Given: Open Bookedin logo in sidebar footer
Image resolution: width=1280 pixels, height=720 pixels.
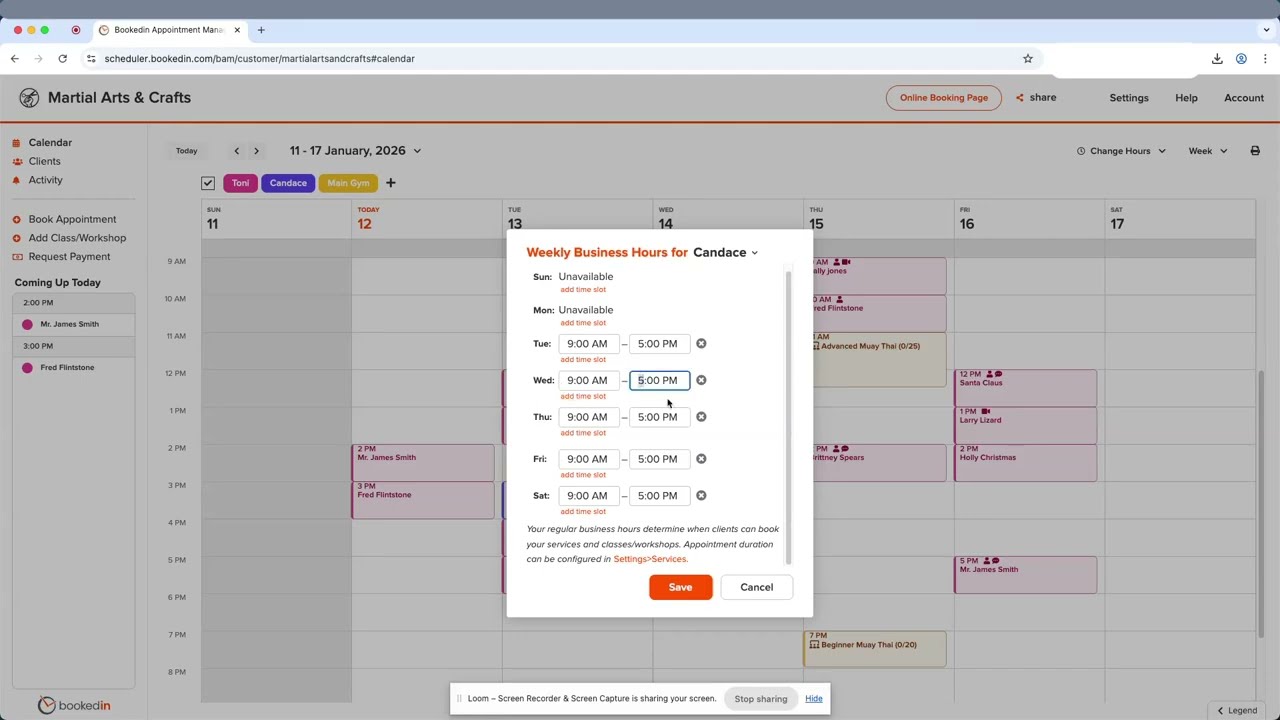Looking at the screenshot, I should tap(74, 705).
